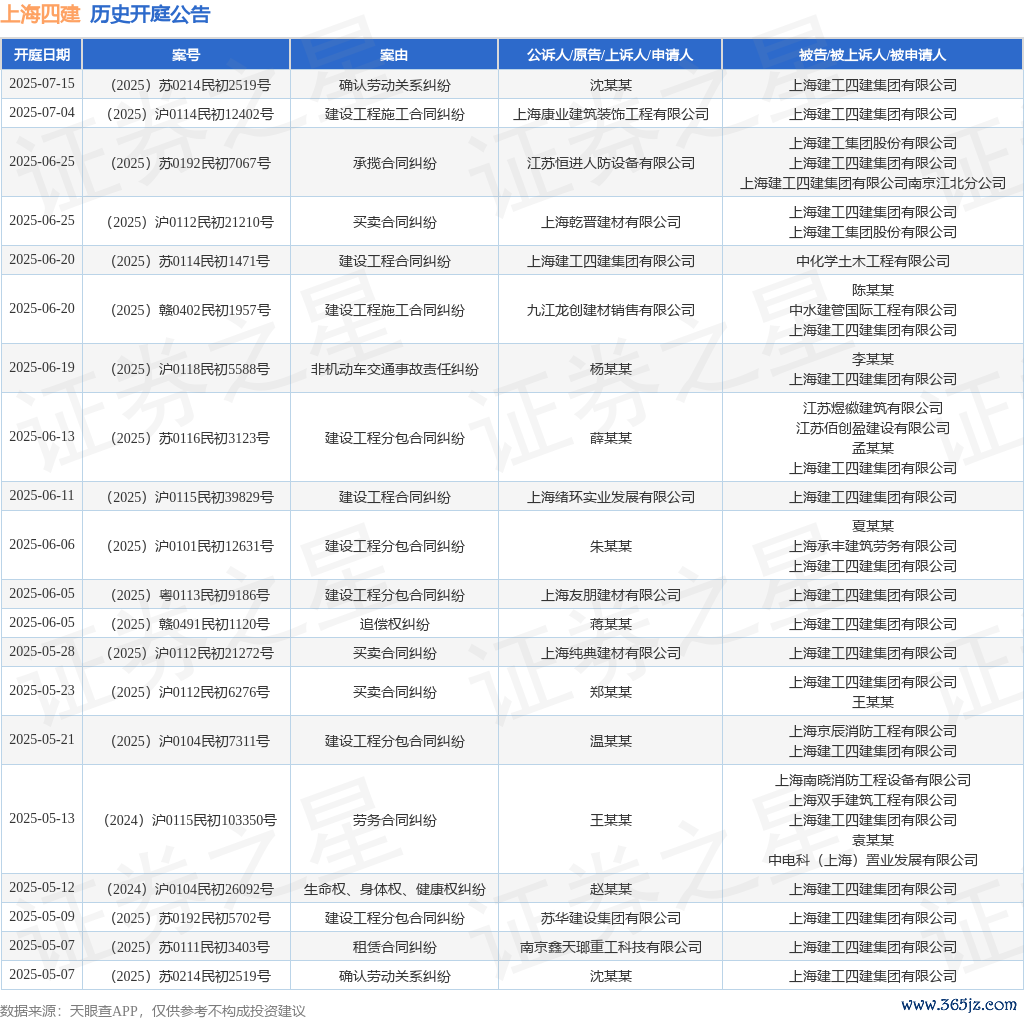Select case number (2024) 沪0104民初26092号
Screen dimensions: 1024x1020
190,889
